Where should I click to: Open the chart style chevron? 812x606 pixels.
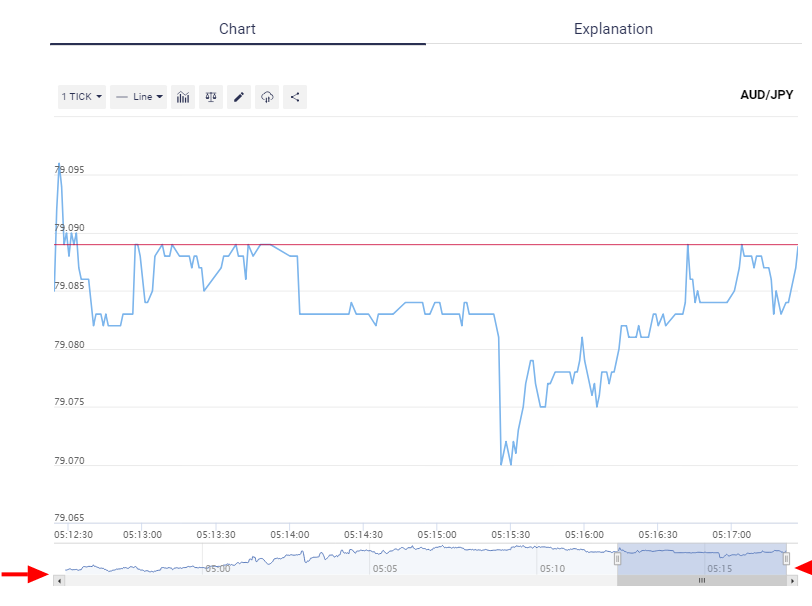158,96
